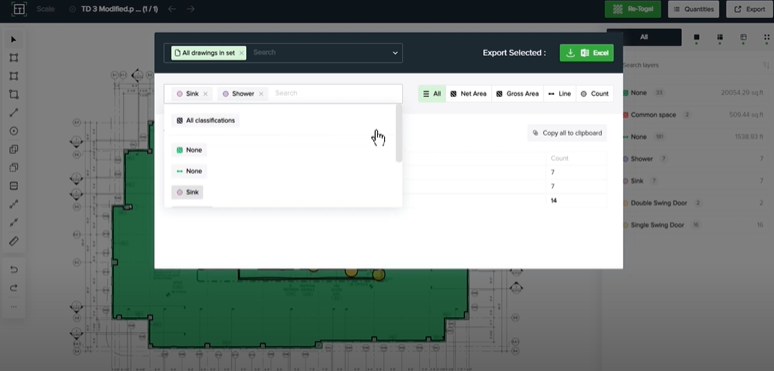
Task: Expand the drawings selector dropdown chevron
Action: point(395,53)
